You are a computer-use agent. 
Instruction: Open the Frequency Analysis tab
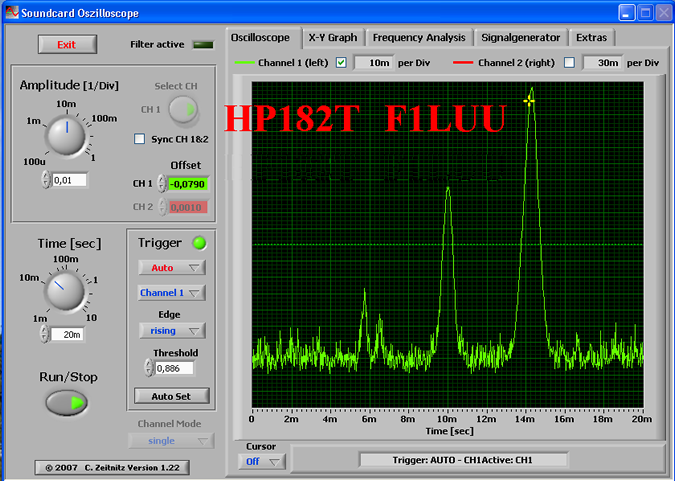point(419,38)
